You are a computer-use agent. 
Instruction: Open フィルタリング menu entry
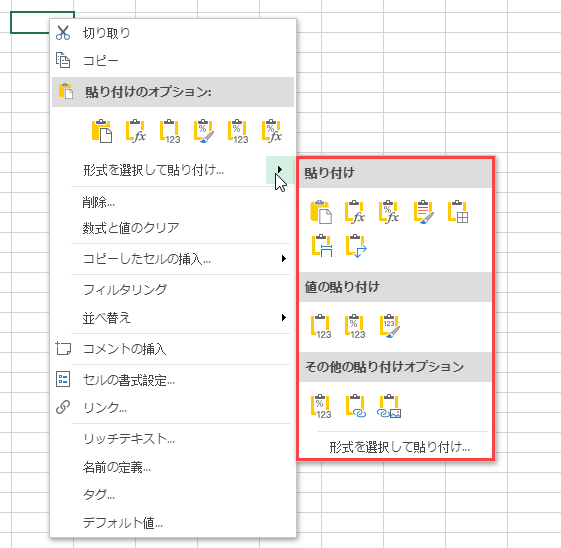point(125,289)
